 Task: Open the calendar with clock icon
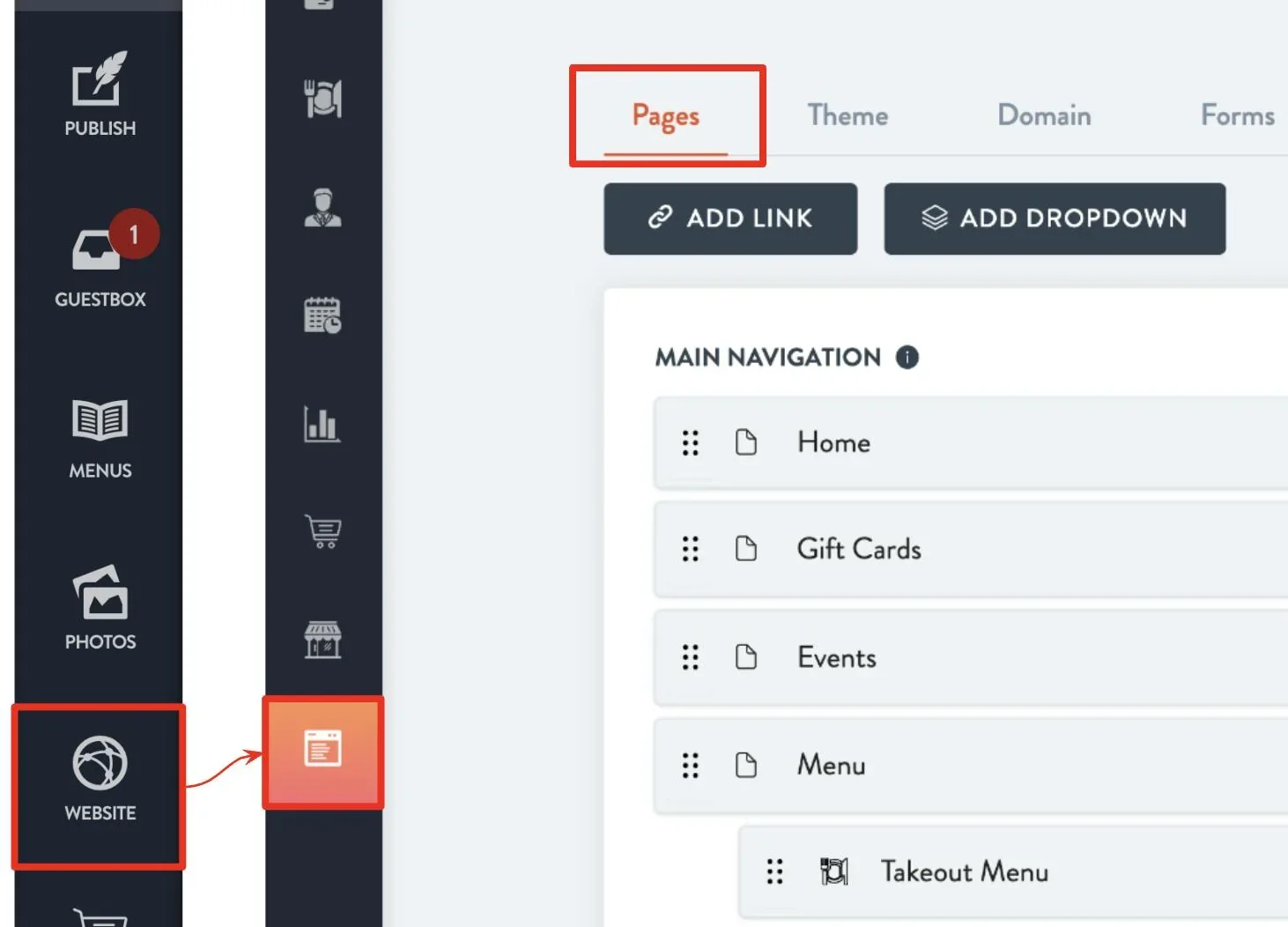pyautogui.click(x=322, y=315)
